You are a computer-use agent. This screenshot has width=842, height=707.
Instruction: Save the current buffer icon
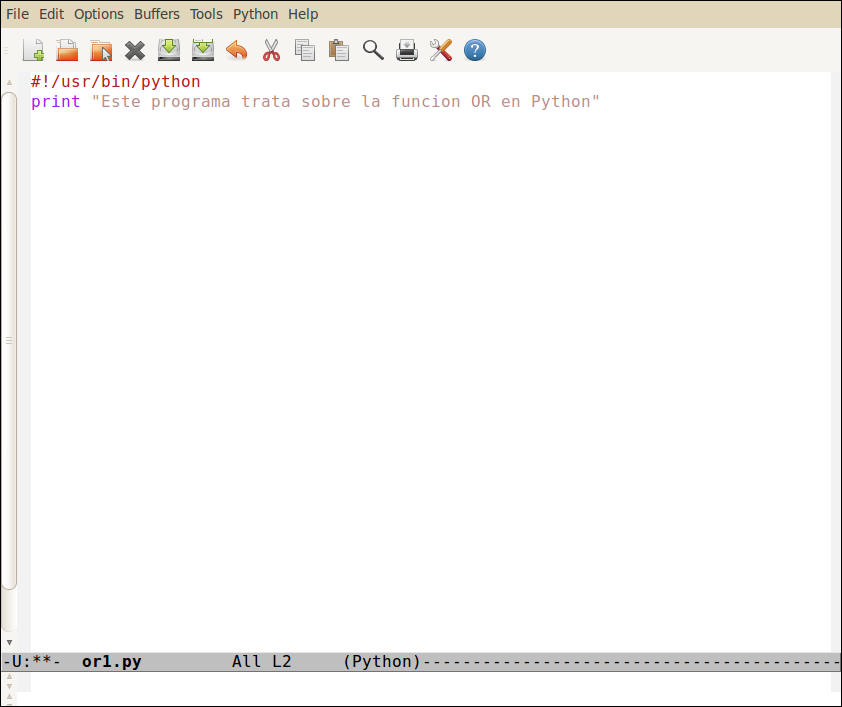coord(169,50)
